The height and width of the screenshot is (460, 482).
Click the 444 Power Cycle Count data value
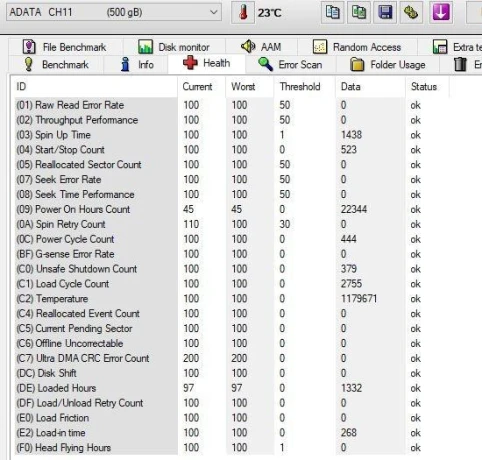349,239
